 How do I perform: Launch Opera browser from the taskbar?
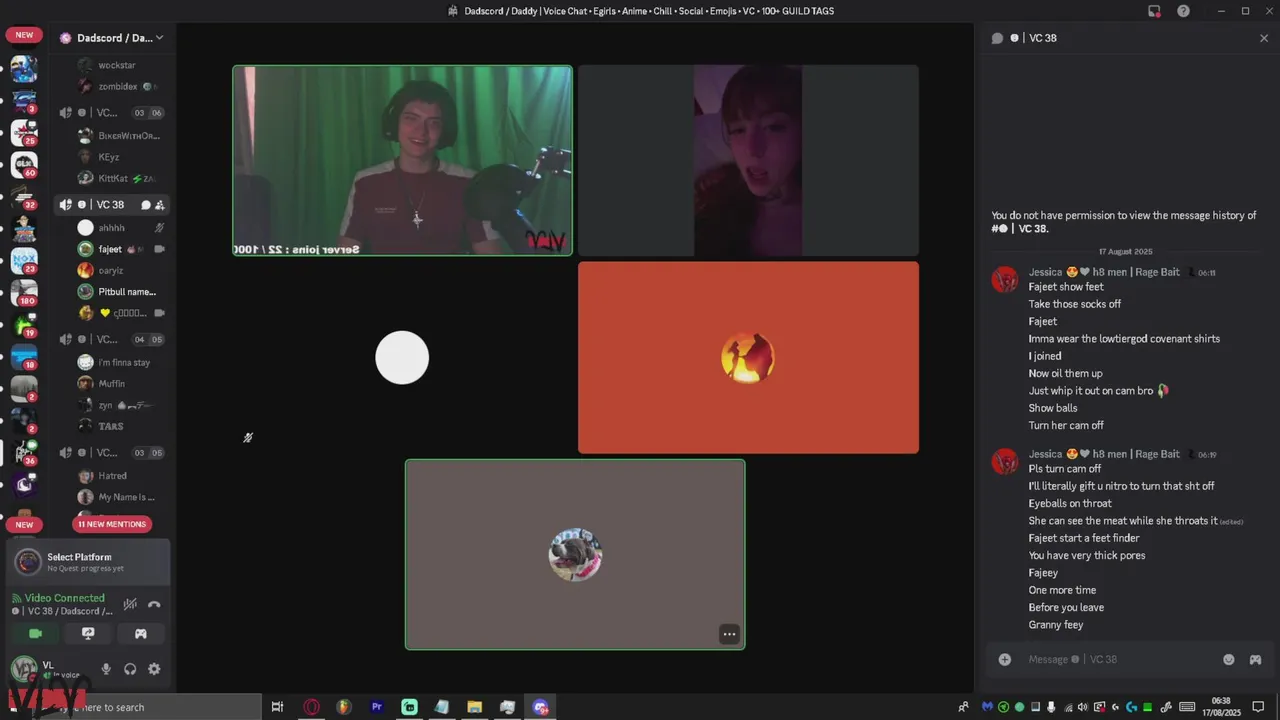pyautogui.click(x=312, y=707)
